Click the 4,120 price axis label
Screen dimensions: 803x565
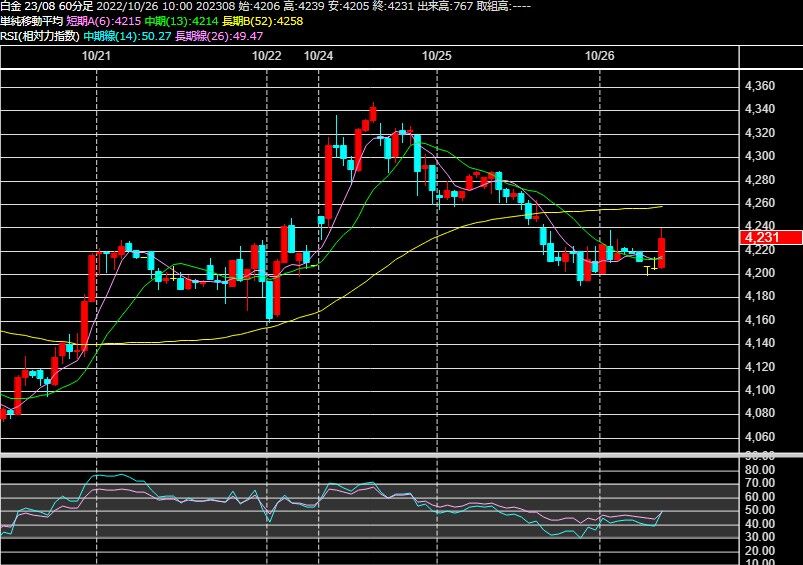coord(760,367)
